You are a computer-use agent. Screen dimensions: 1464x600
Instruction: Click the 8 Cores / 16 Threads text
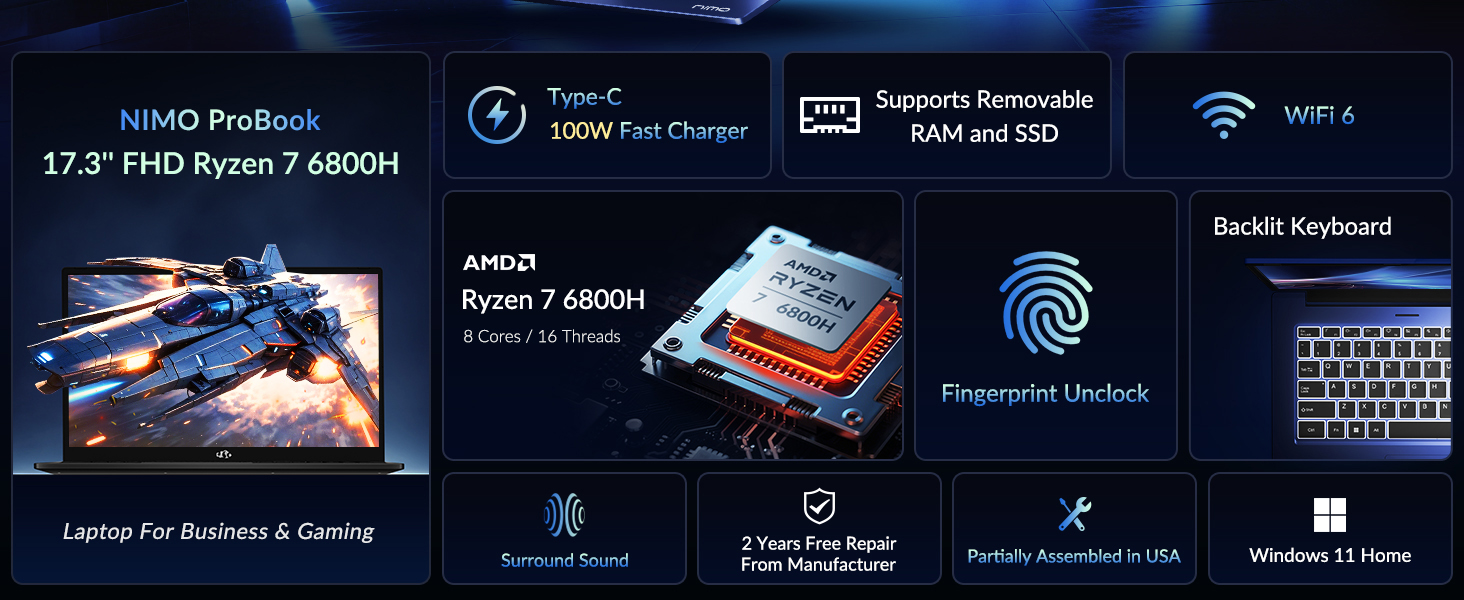(x=542, y=336)
